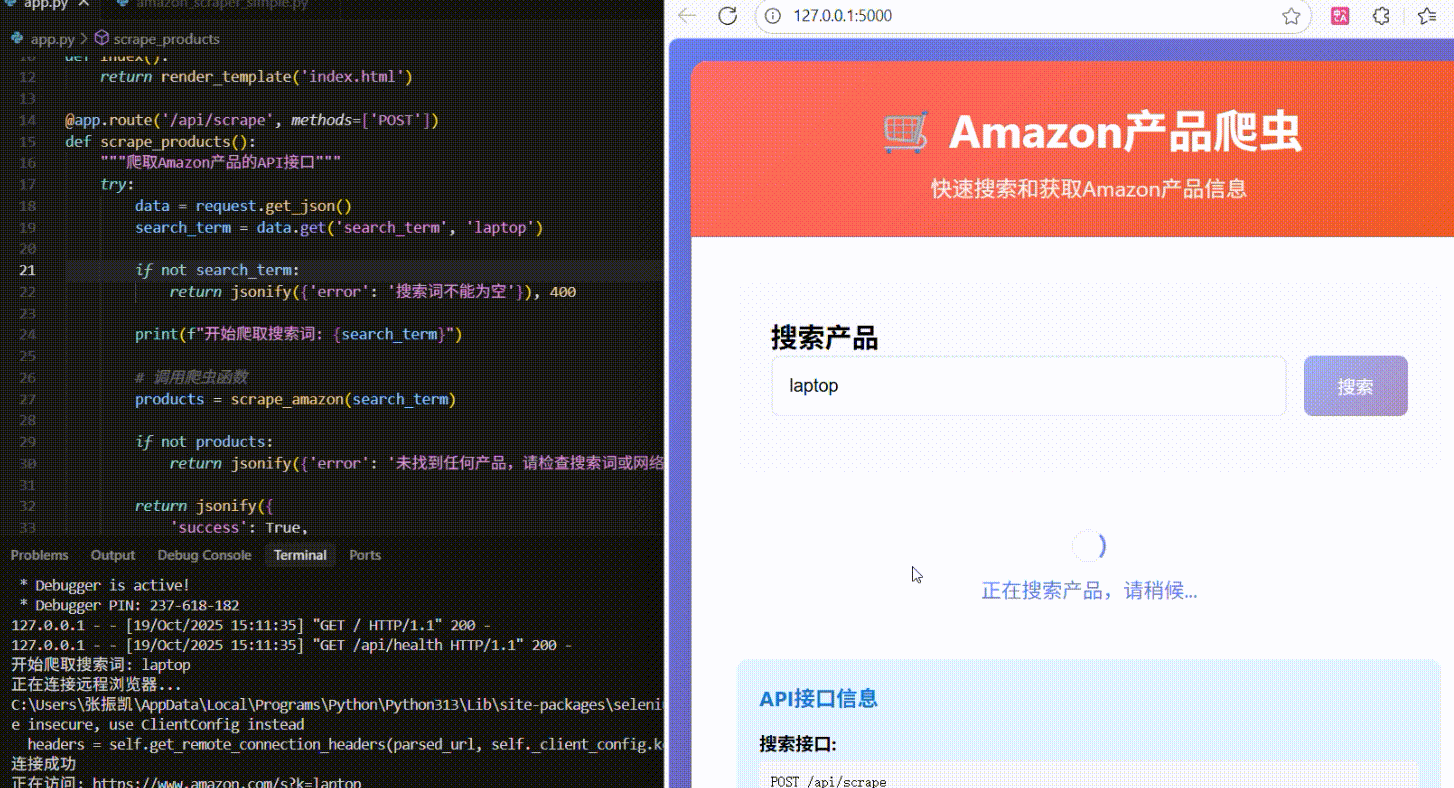Click the print 开始爬取搜索词 code line
Image resolution: width=1454 pixels, height=788 pixels.
pos(299,334)
